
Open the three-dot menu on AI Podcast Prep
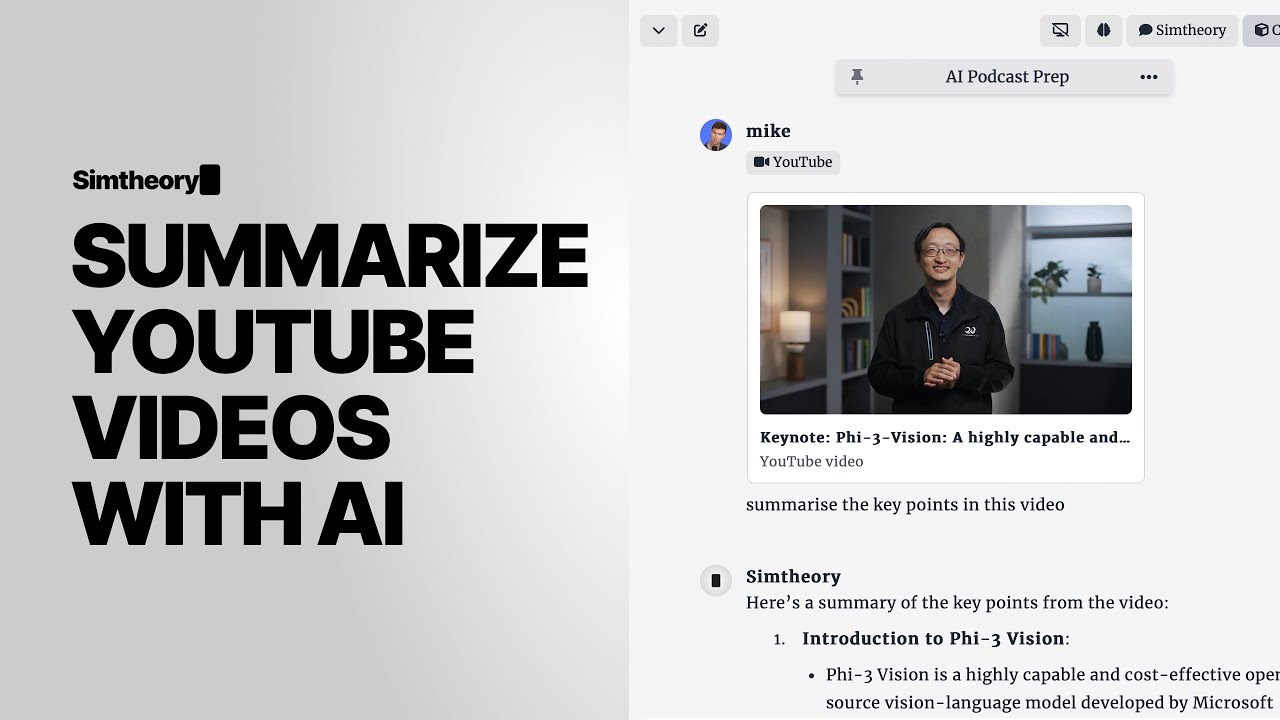(x=1149, y=77)
